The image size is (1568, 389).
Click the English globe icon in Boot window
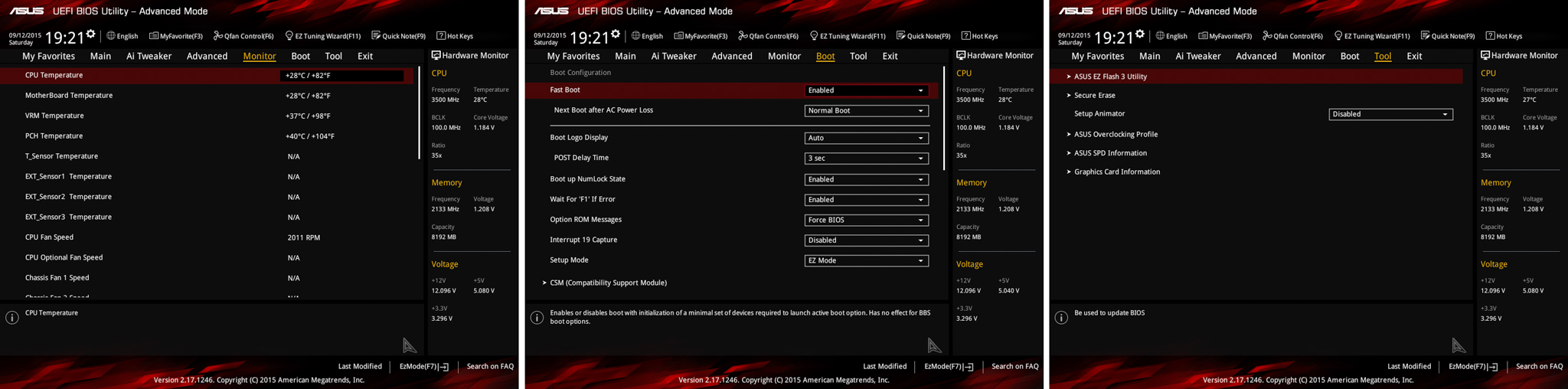pyautogui.click(x=635, y=36)
